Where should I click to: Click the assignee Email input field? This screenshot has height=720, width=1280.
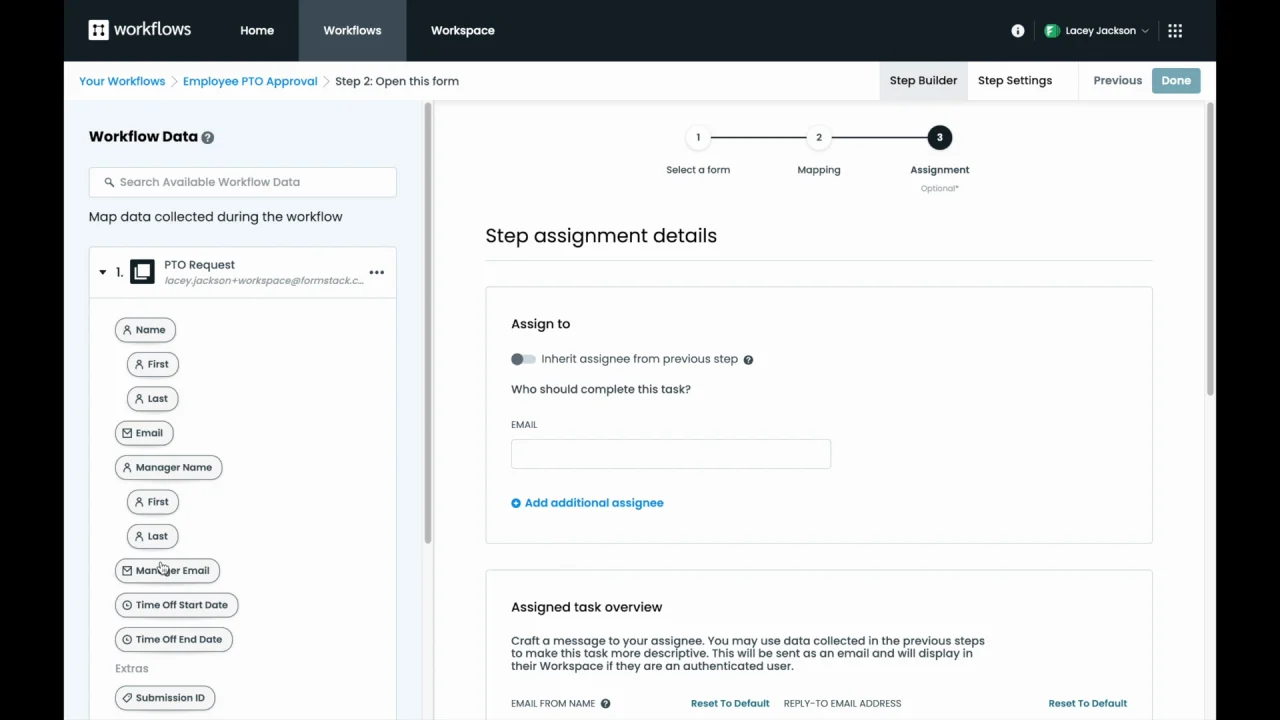click(670, 454)
